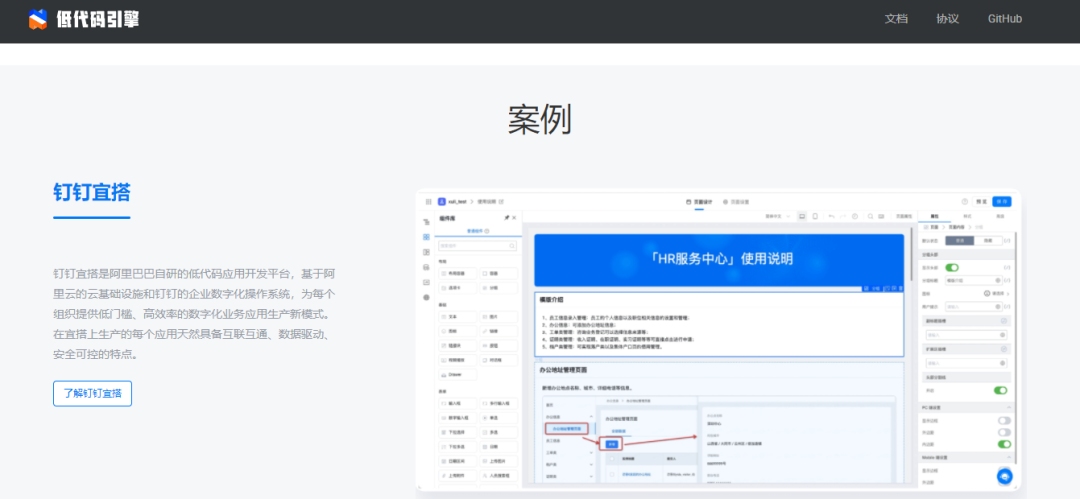Click the 了解钉钉宜搭 button
This screenshot has height=499, width=1080.
tap(92, 394)
